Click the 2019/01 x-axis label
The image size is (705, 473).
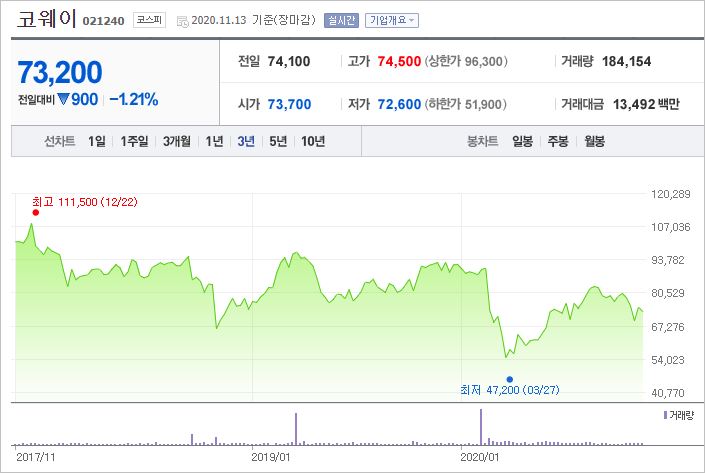coord(271,457)
